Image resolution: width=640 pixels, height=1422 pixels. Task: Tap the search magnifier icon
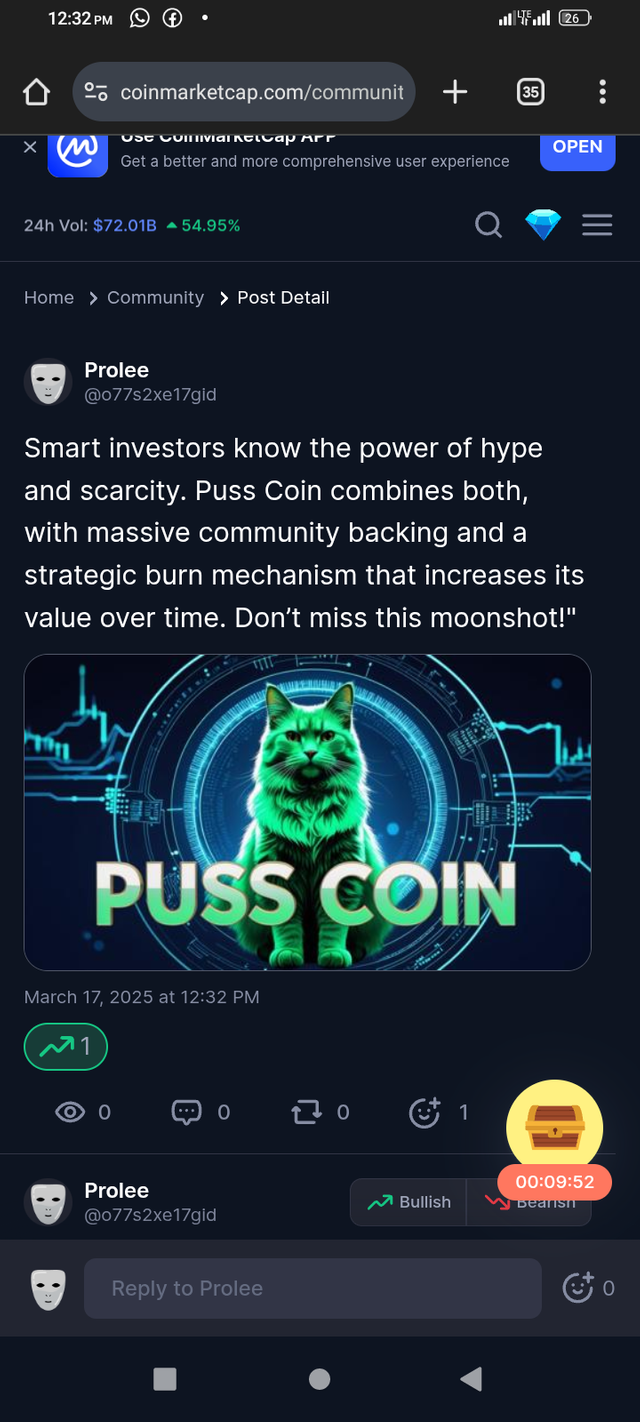[x=488, y=225]
